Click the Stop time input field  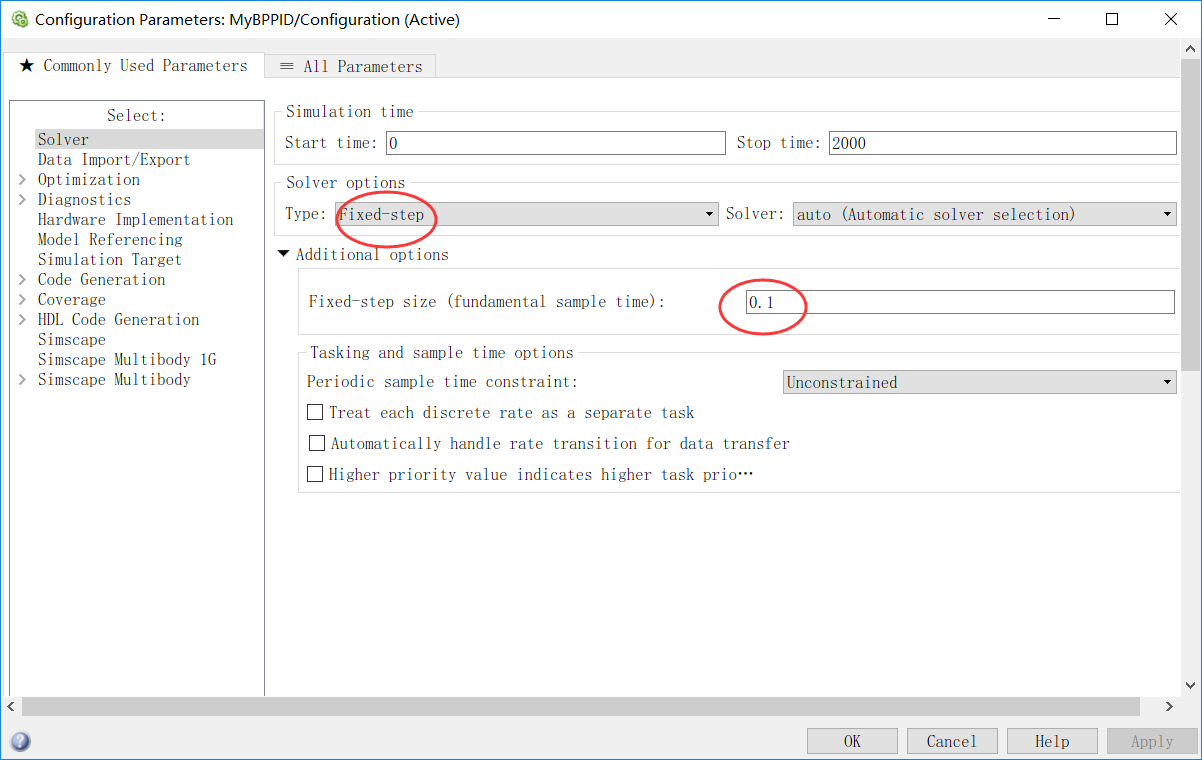[1002, 143]
